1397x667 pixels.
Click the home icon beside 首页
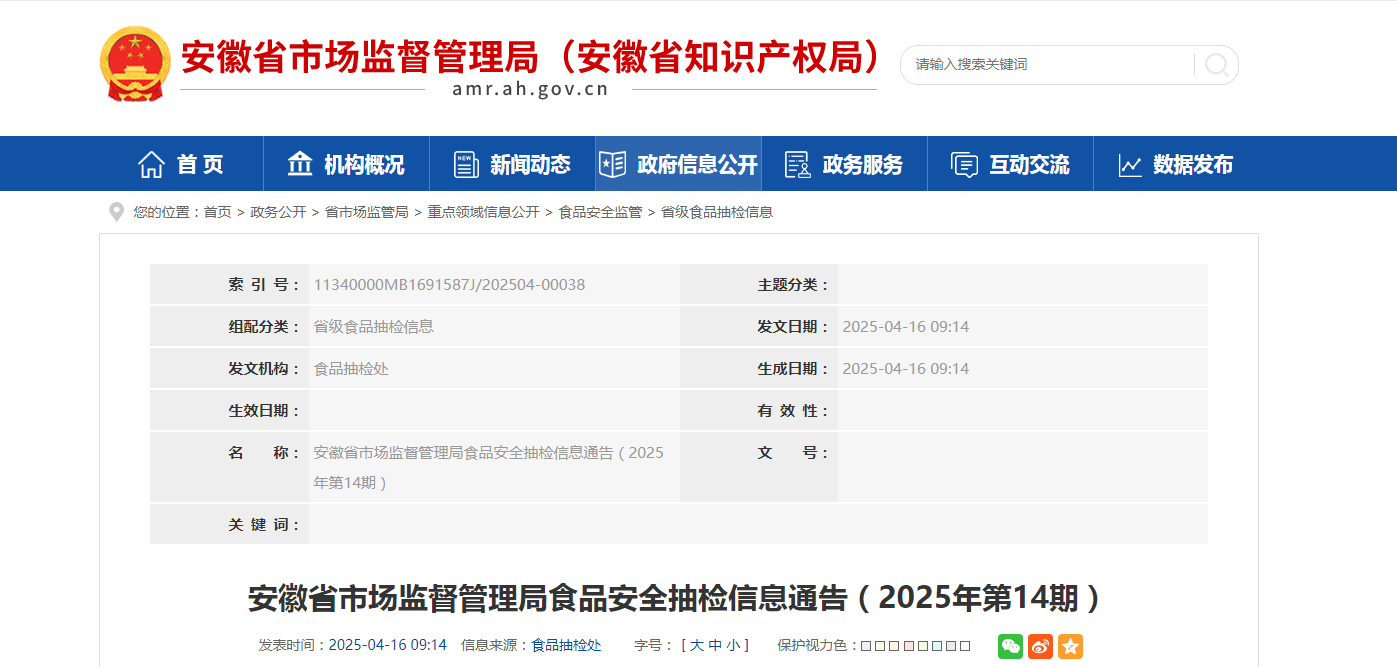point(151,164)
